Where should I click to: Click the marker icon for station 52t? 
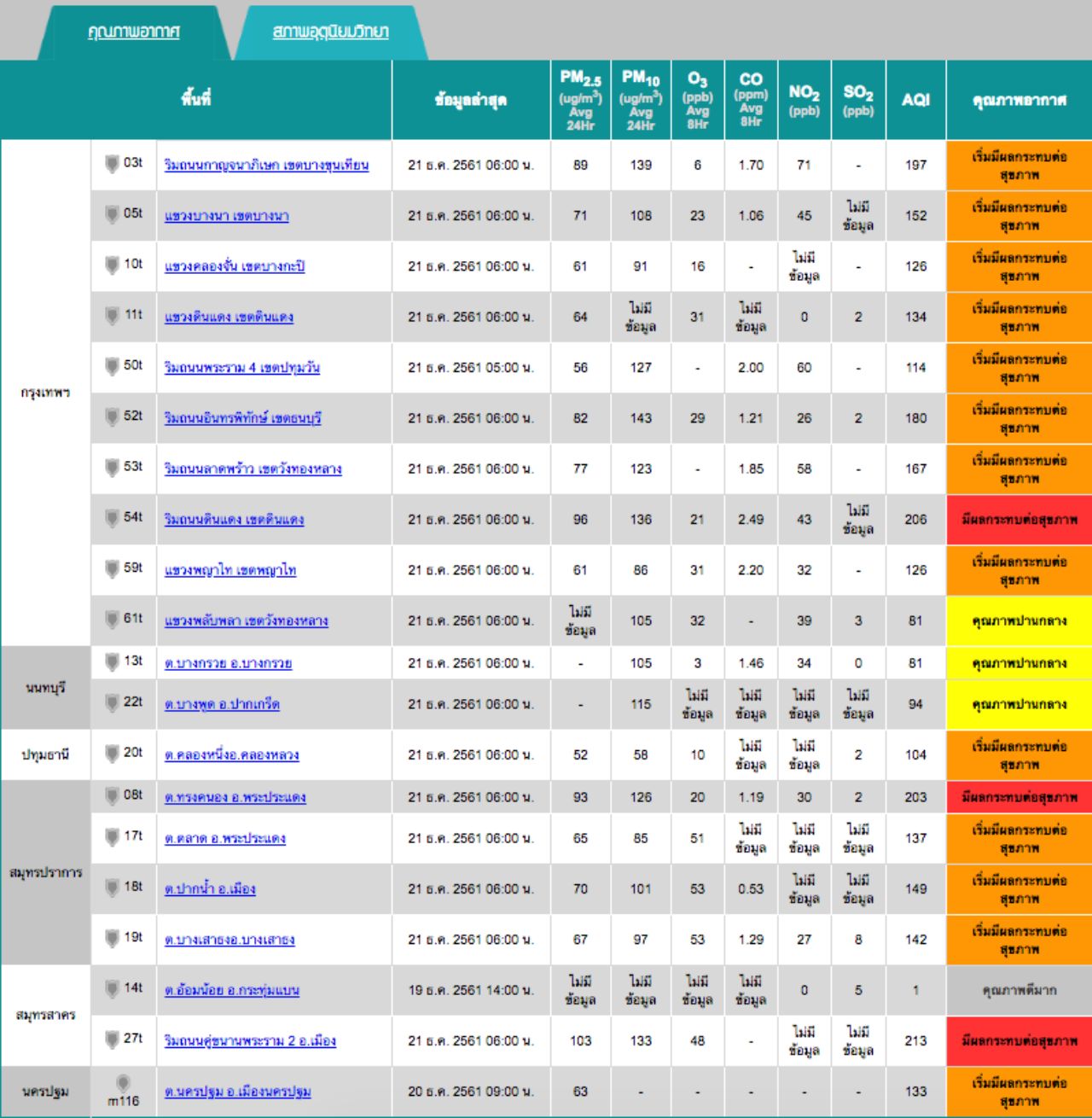tap(111, 416)
